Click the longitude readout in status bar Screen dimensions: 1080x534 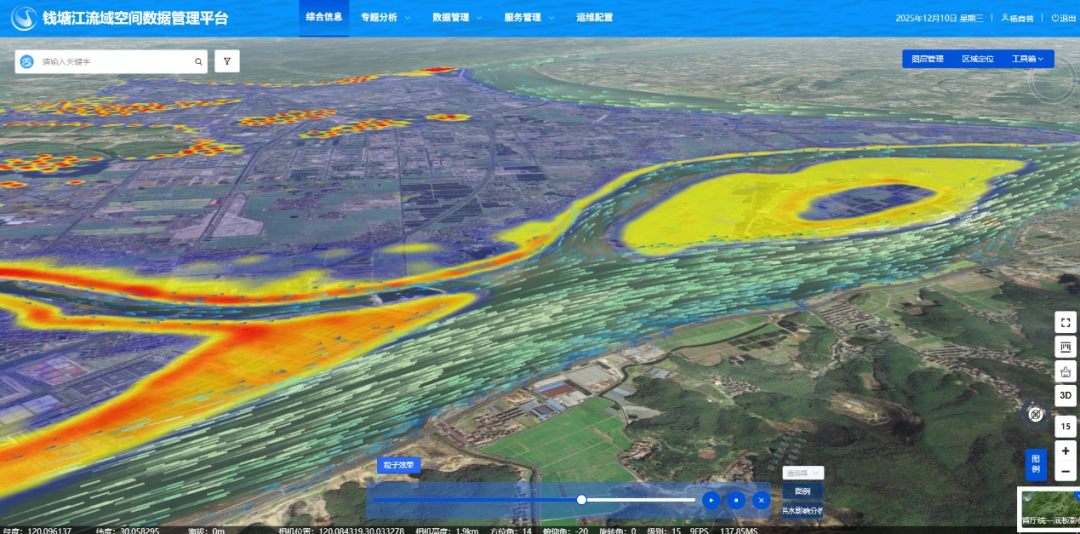pos(38,531)
